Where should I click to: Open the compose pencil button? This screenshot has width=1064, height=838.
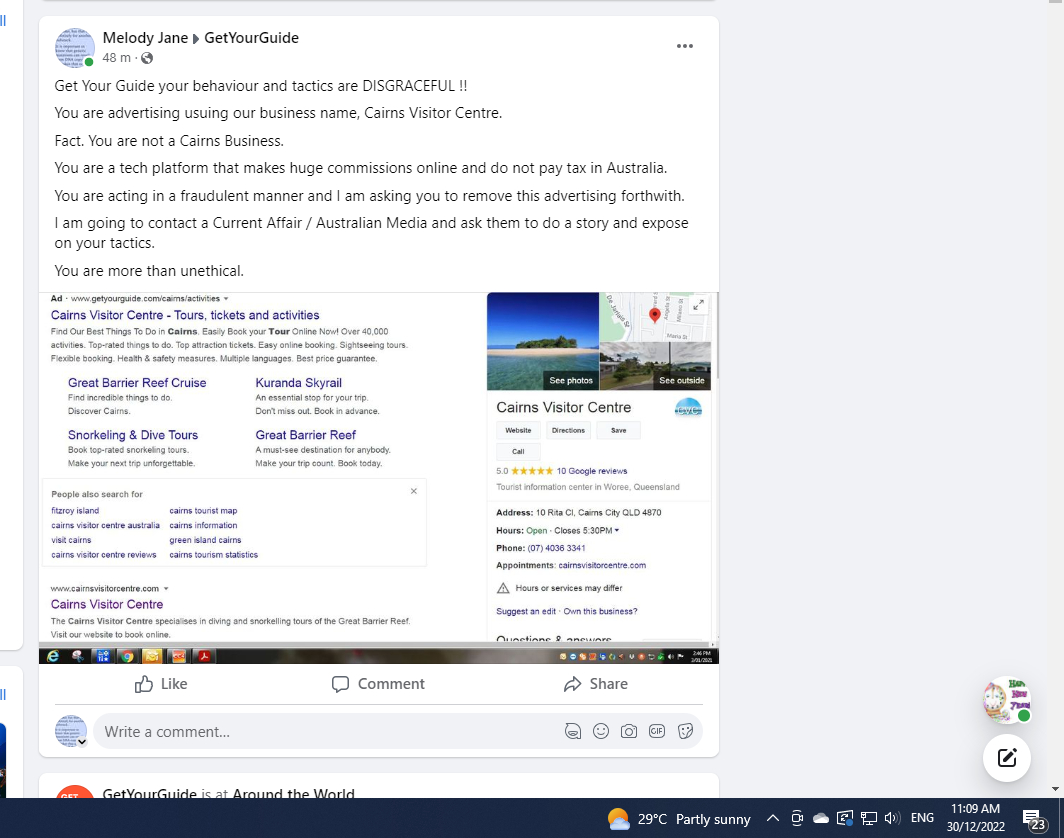pos(1007,758)
